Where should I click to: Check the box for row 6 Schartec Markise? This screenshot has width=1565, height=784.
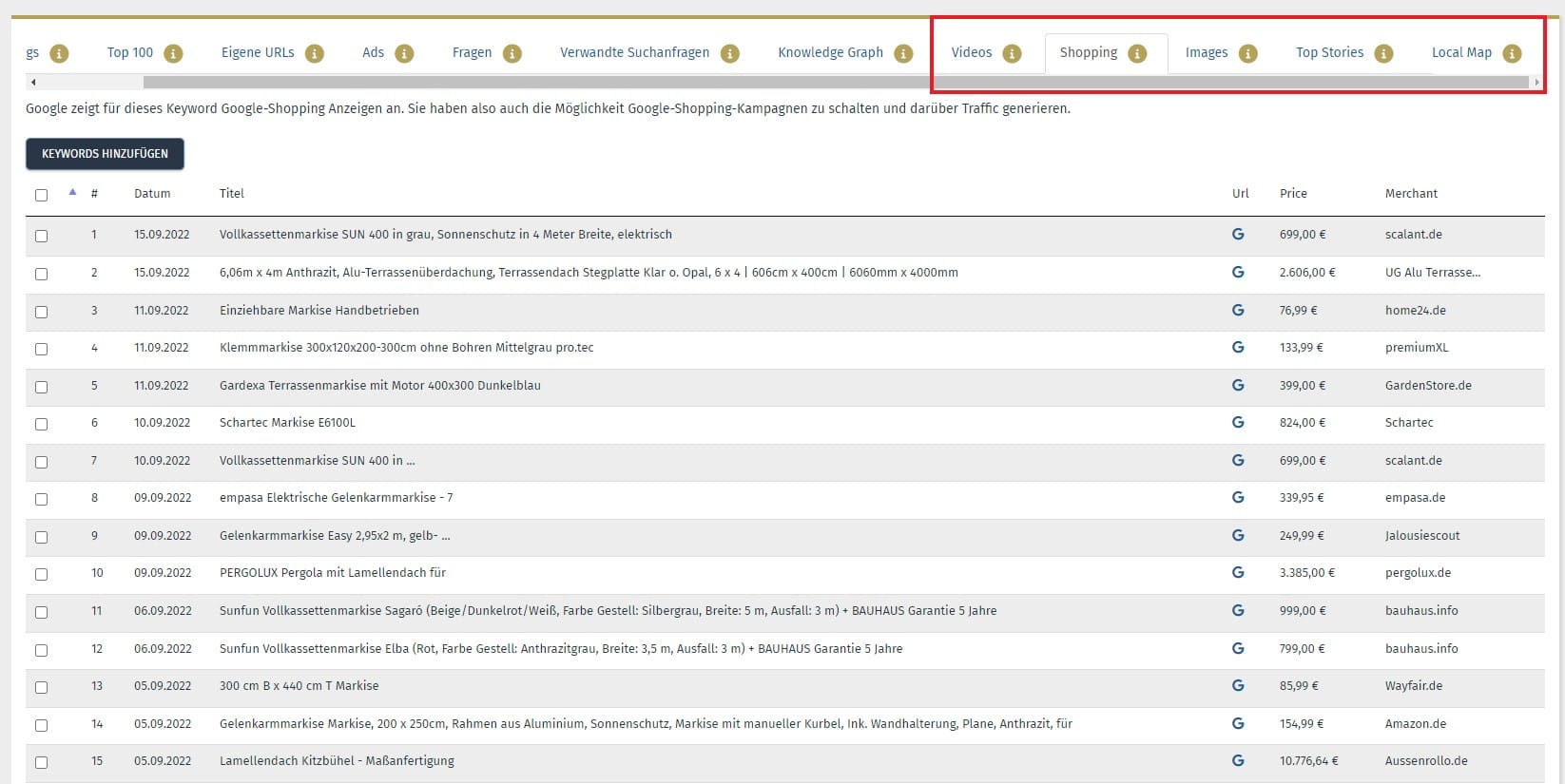click(41, 424)
